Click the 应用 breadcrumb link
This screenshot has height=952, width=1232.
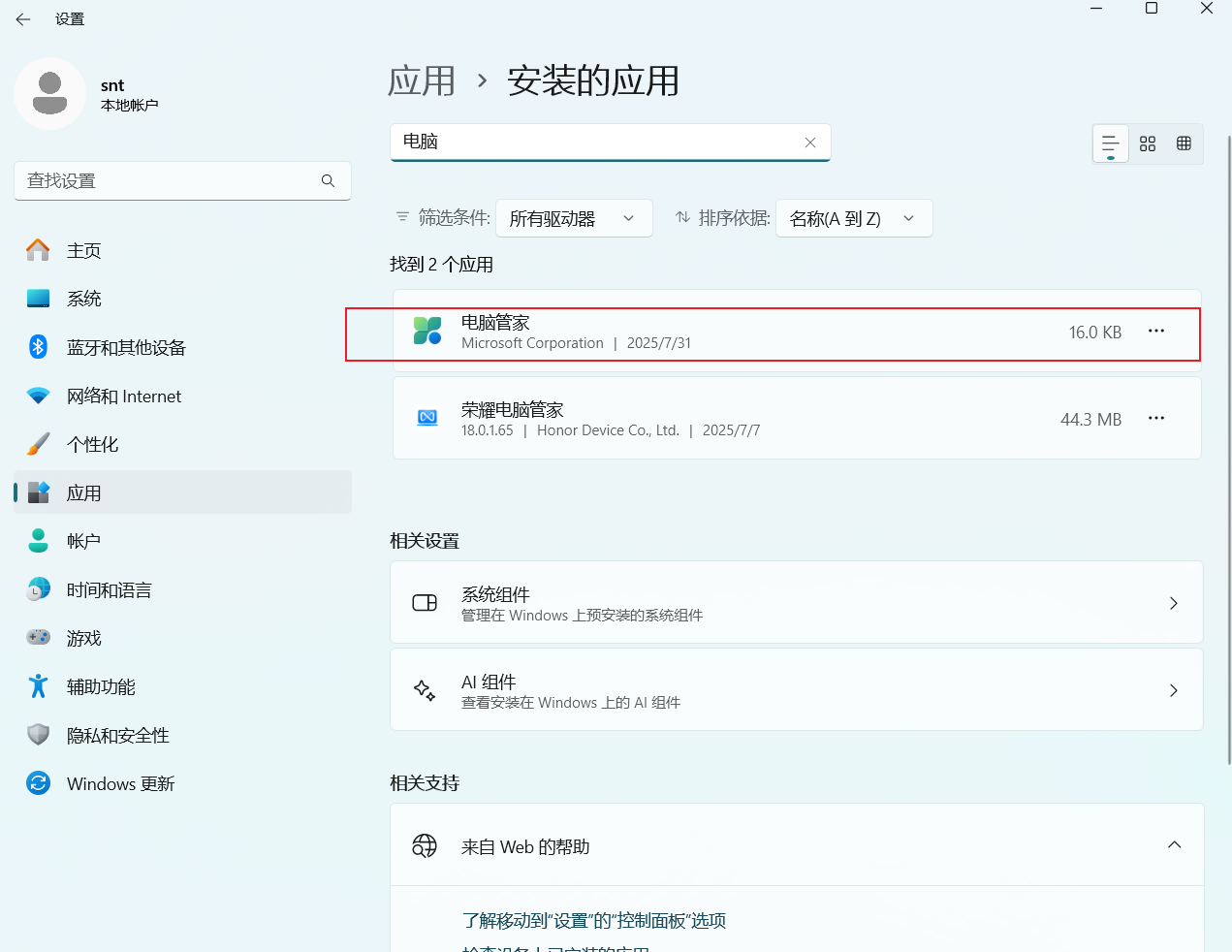click(x=422, y=81)
